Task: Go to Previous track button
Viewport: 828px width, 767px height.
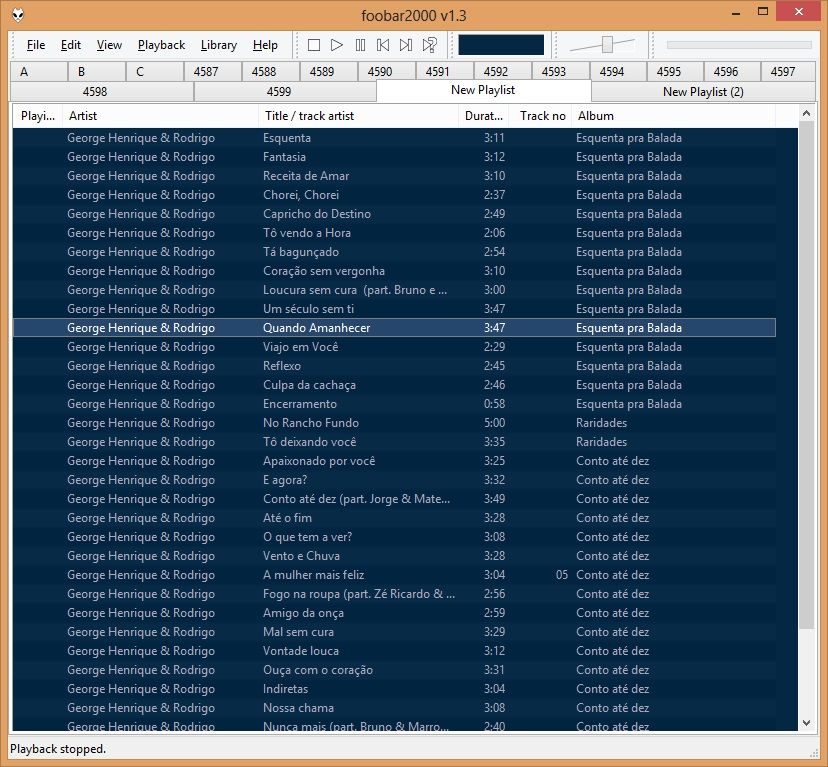Action: coord(383,45)
